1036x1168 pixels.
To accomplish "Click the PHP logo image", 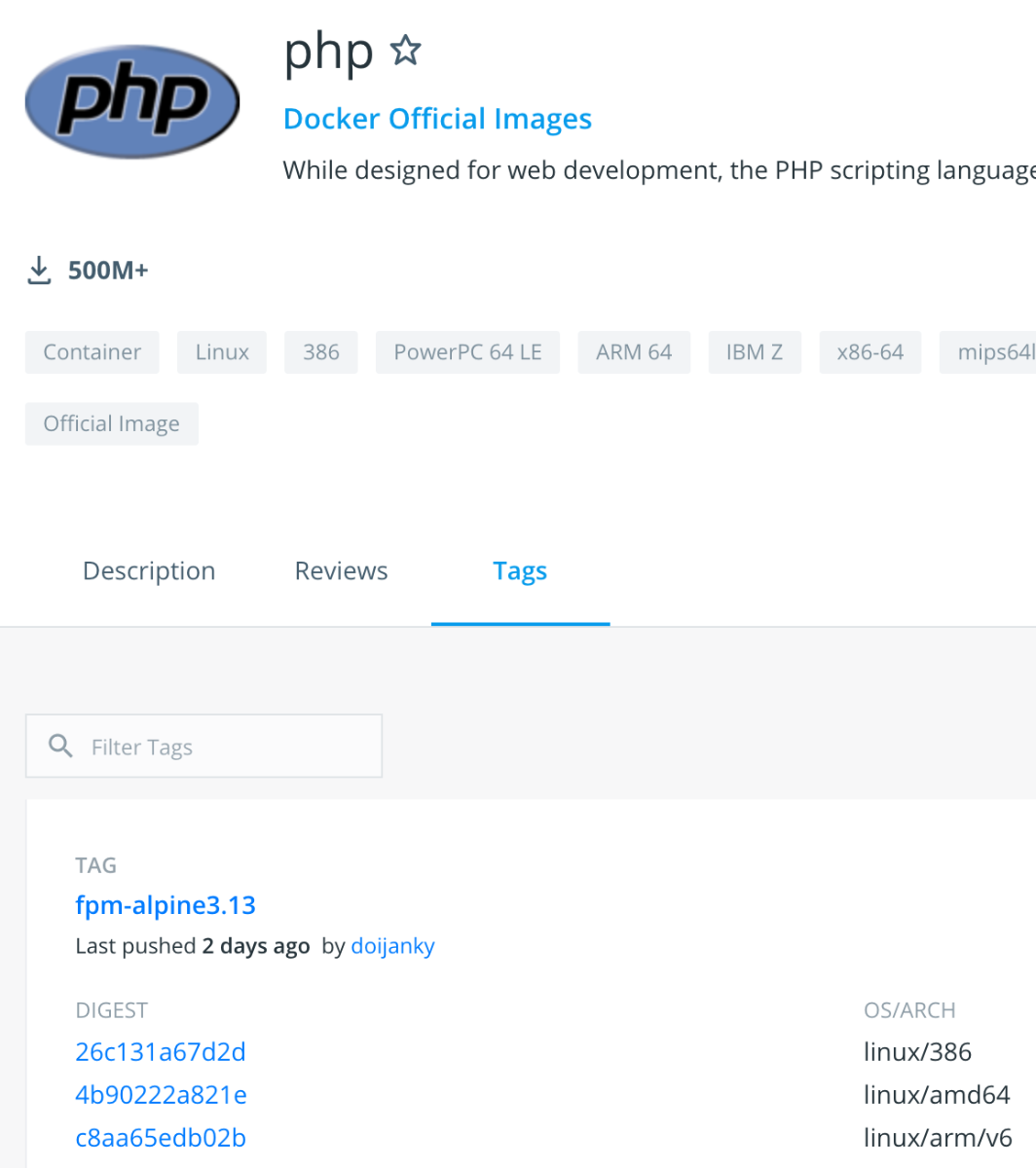I will 132,101.
